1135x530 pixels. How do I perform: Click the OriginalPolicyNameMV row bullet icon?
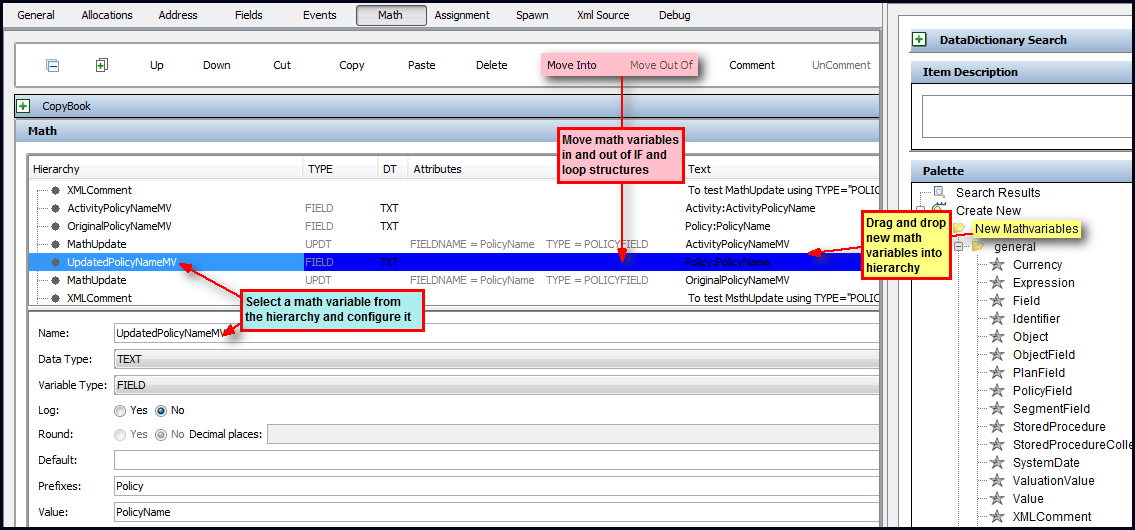point(55,226)
